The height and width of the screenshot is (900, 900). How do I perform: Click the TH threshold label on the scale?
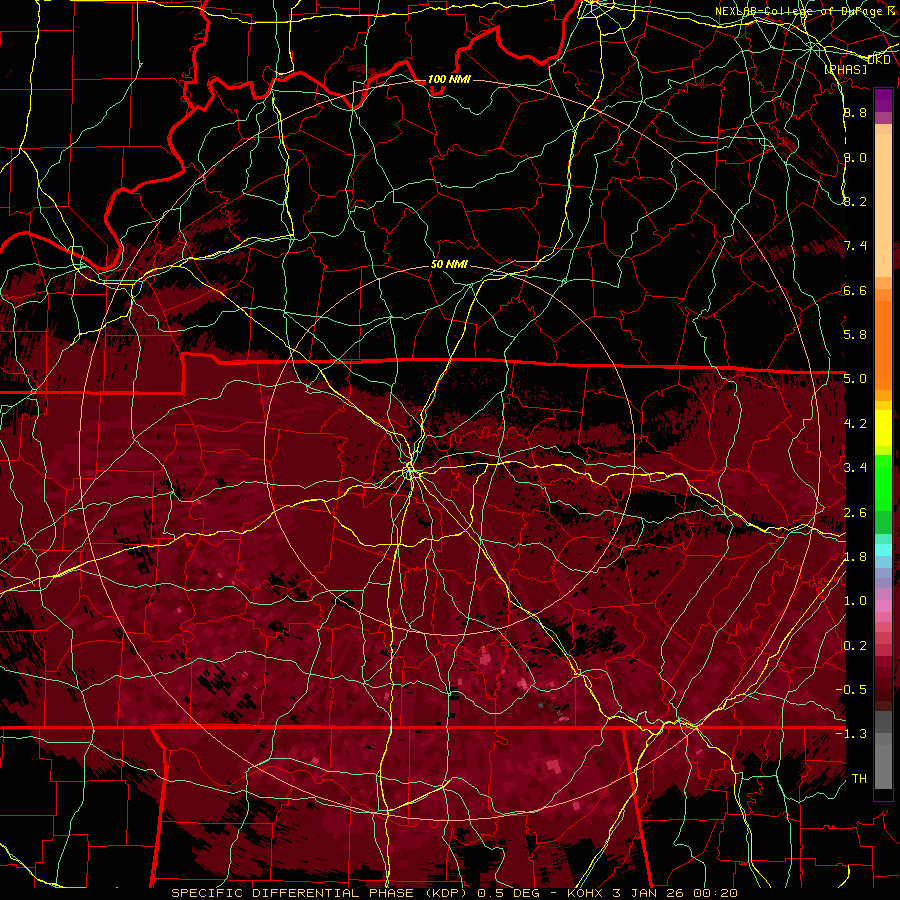pos(859,778)
